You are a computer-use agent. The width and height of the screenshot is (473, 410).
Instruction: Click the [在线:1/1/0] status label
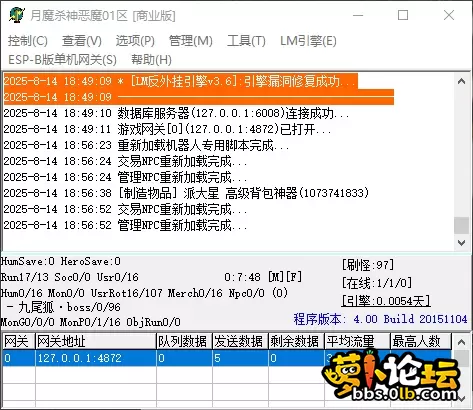coord(377,283)
